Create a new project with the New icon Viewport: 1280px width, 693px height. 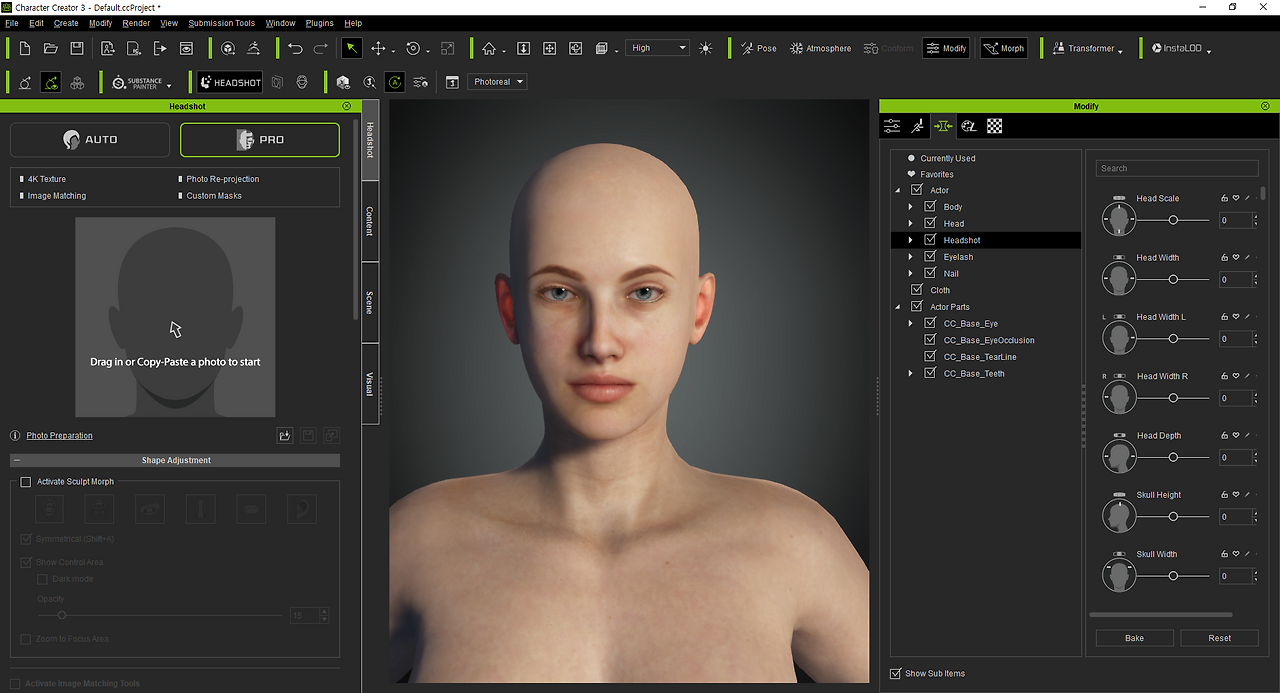pos(25,48)
